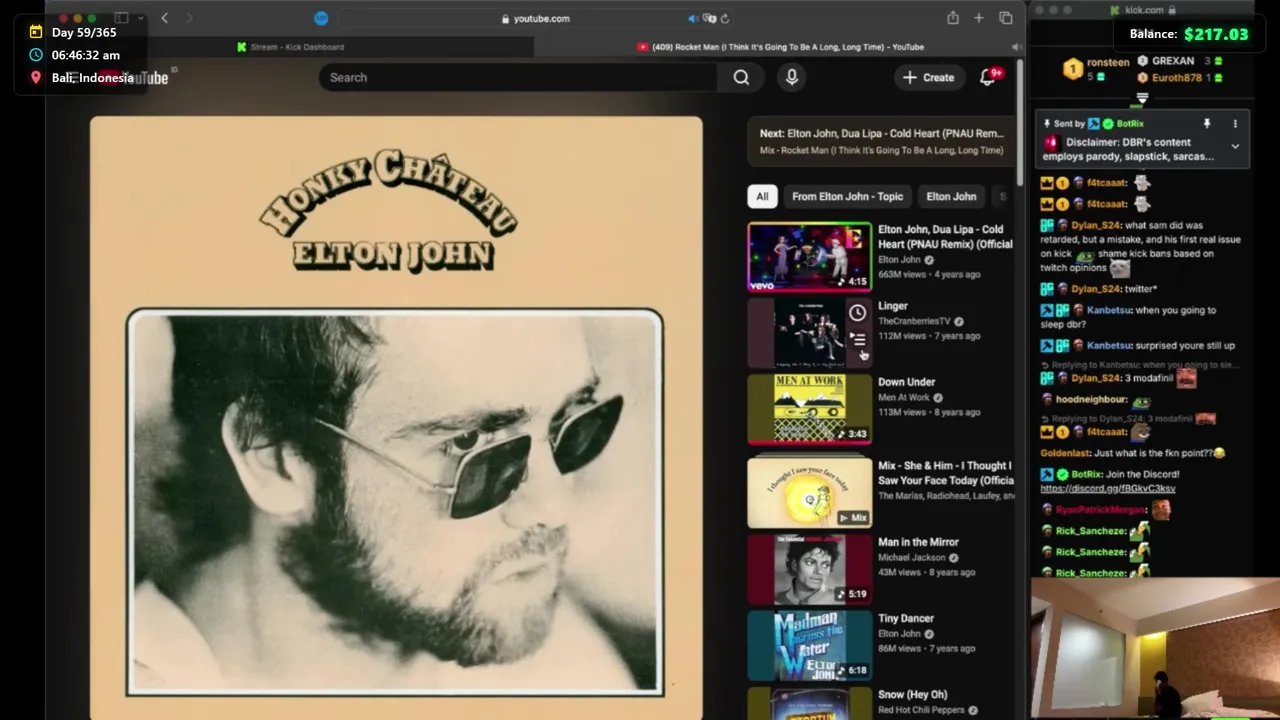1280x720 pixels.
Task: Open TheCranberriesTV channel link
Action: [x=914, y=321]
